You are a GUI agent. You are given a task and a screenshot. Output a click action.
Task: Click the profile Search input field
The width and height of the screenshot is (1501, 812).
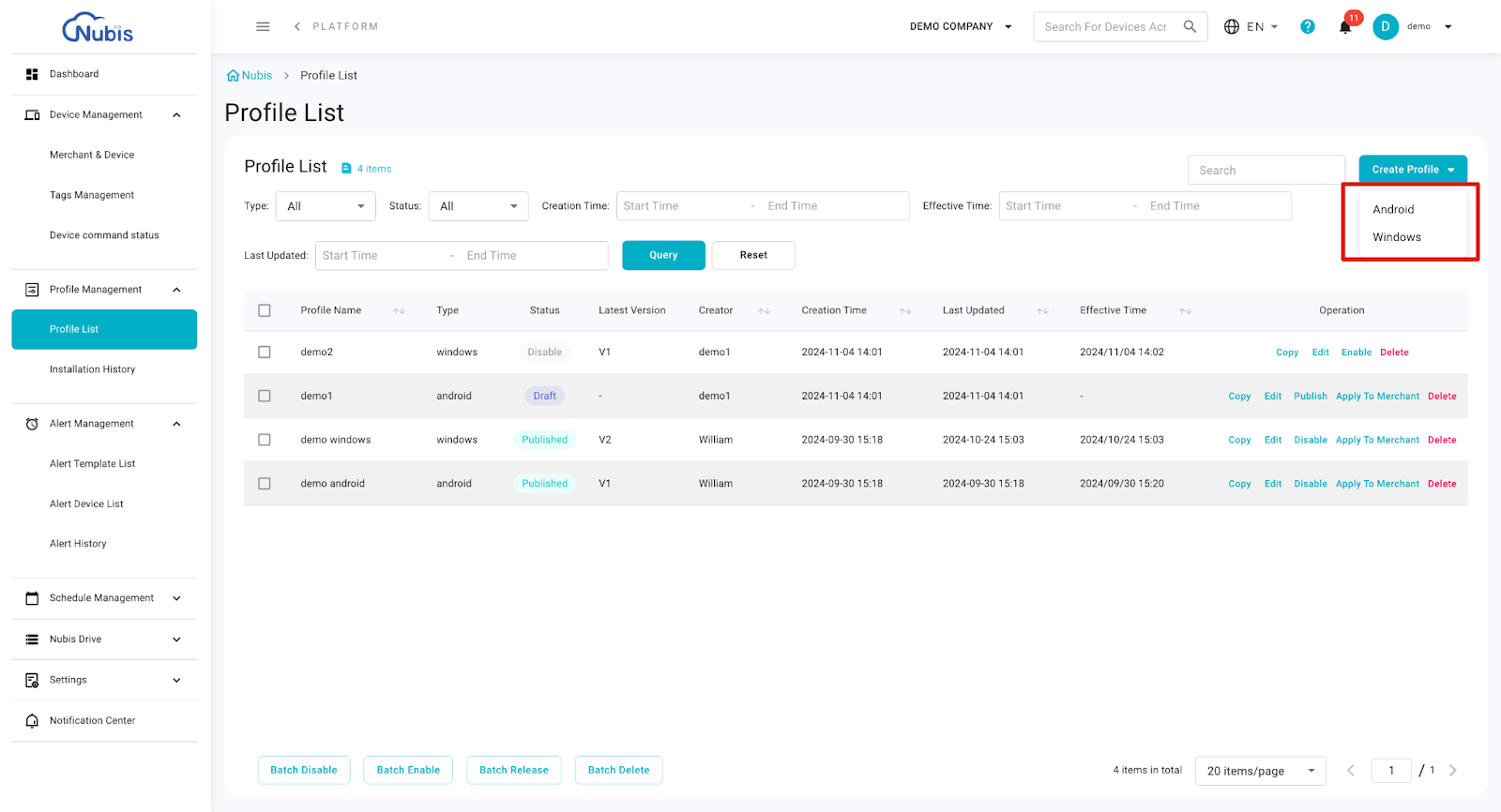1266,170
